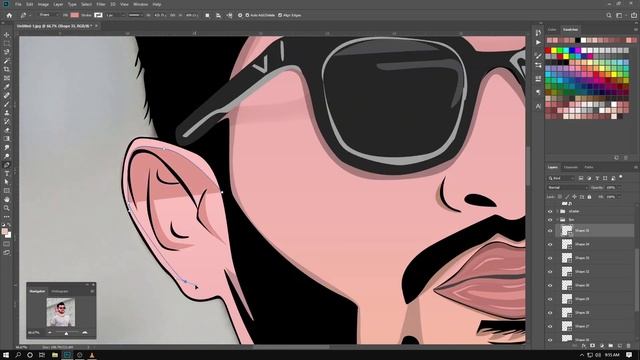Open the Layer menu
The height and width of the screenshot is (360, 640).
coord(58,4)
